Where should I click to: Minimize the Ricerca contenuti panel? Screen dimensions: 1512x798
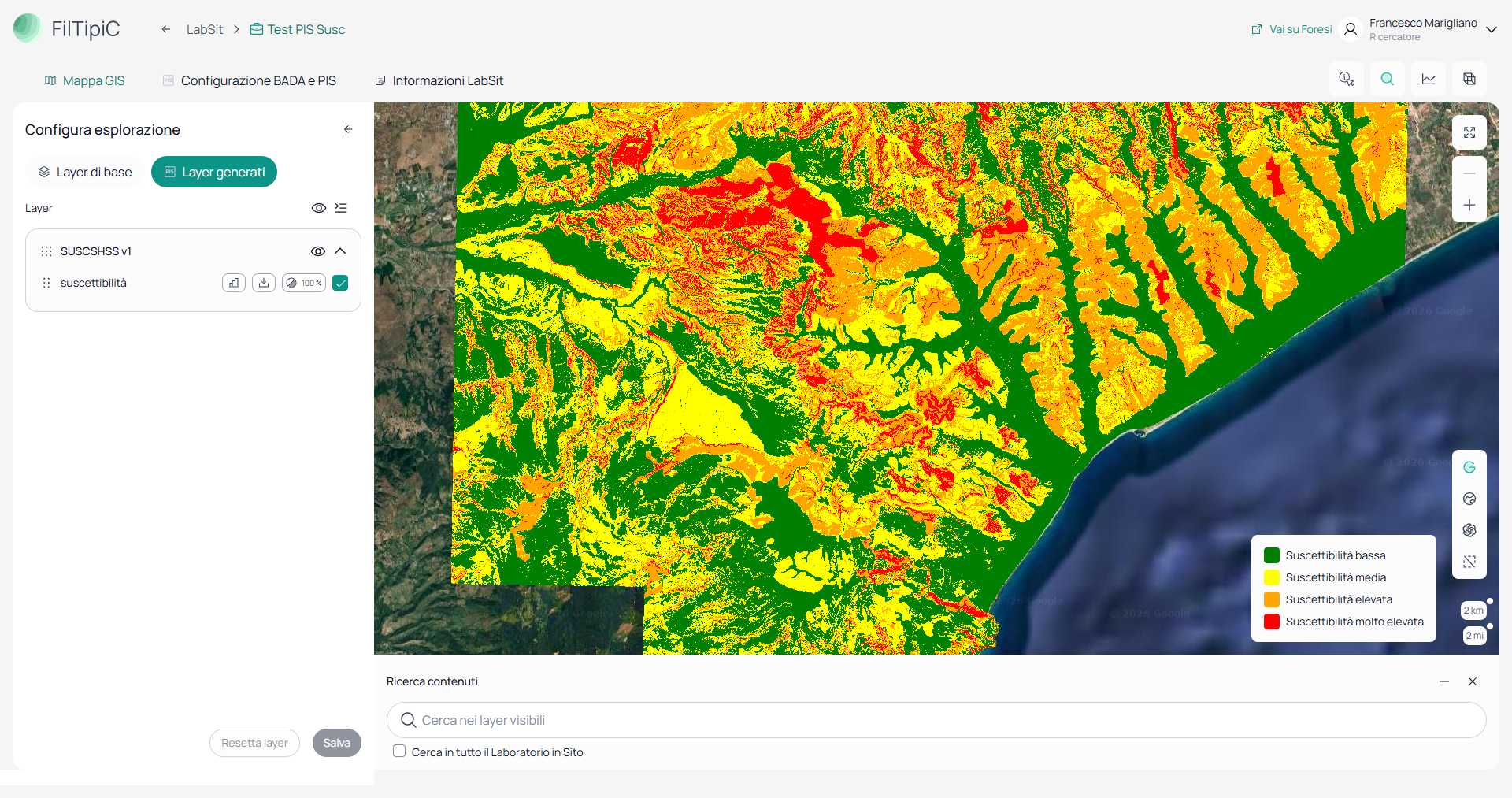coord(1444,681)
